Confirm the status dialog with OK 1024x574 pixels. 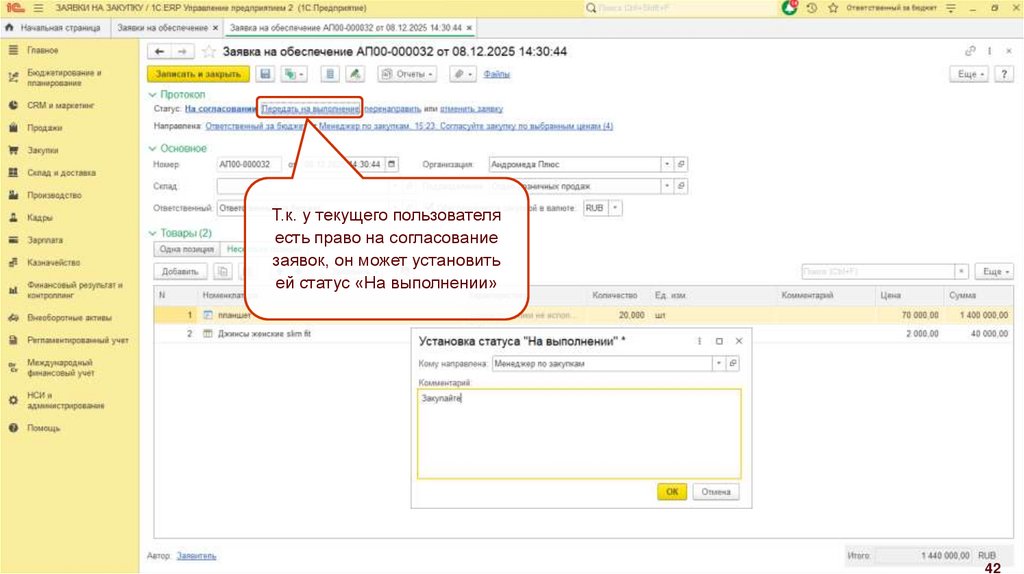[672, 492]
